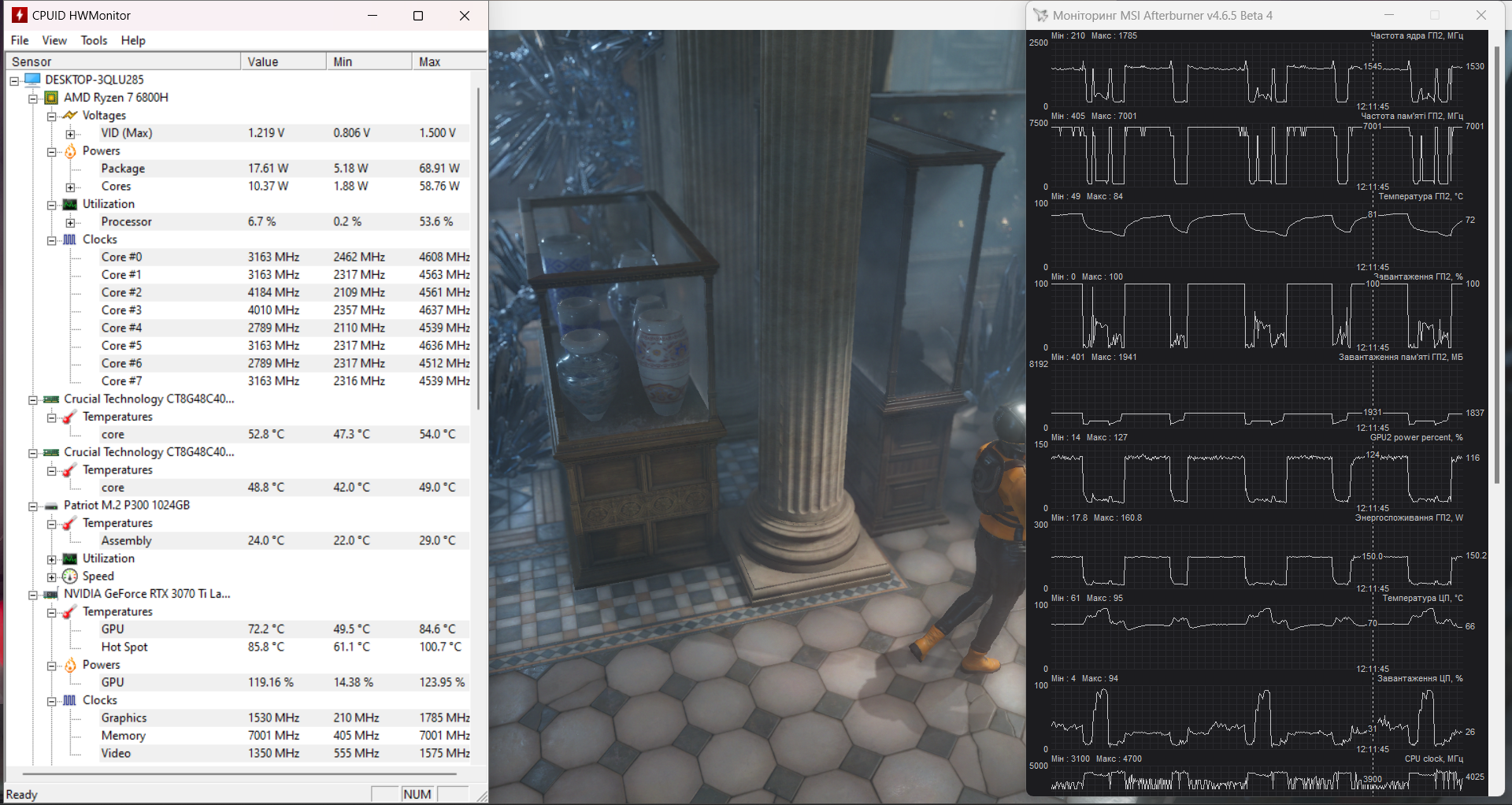Viewport: 1512px width, 805px height.
Task: Click the 'Температура ЦП, °C' graph label
Action: 1423,598
